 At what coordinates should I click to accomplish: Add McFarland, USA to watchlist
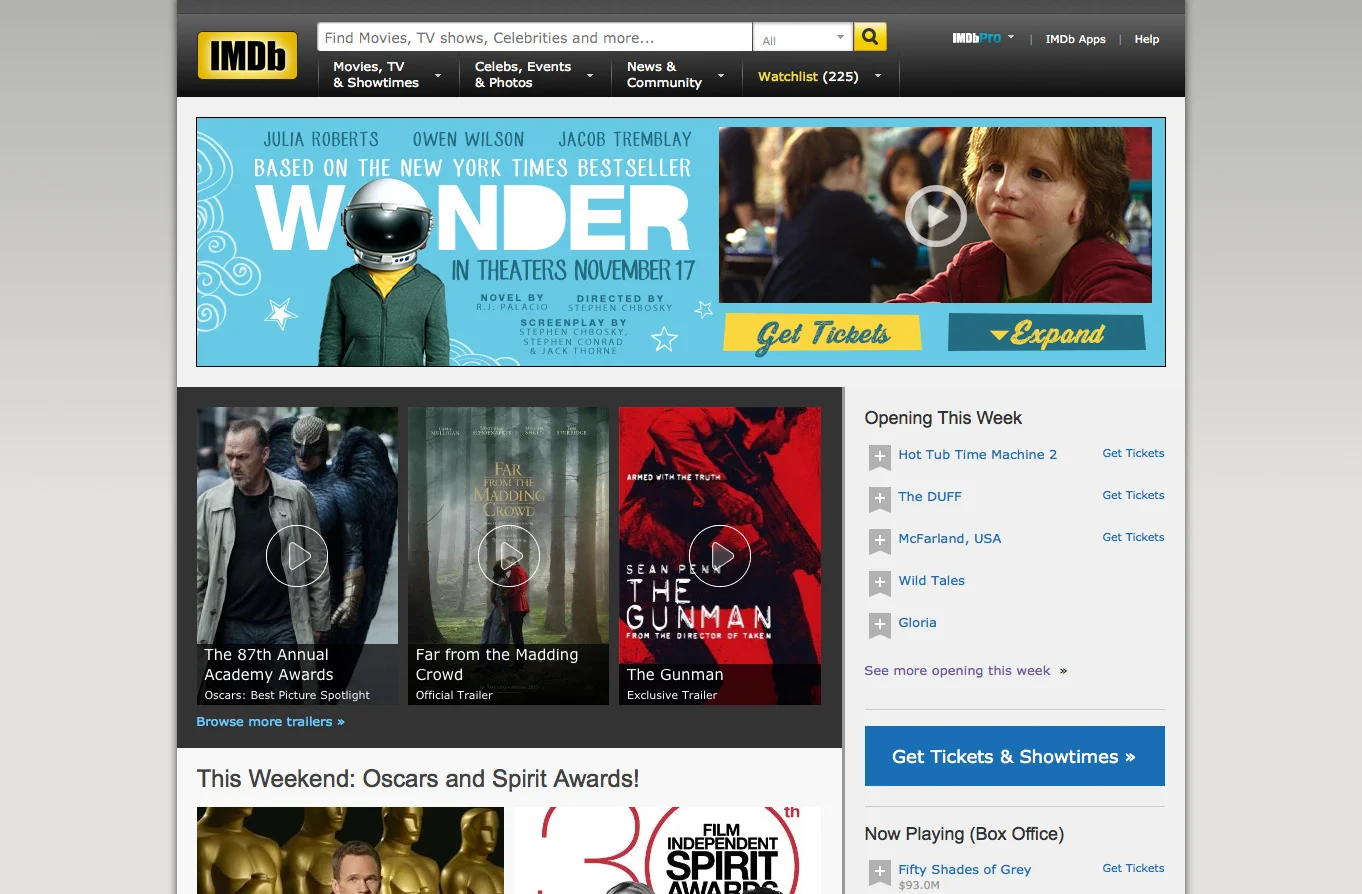880,542
